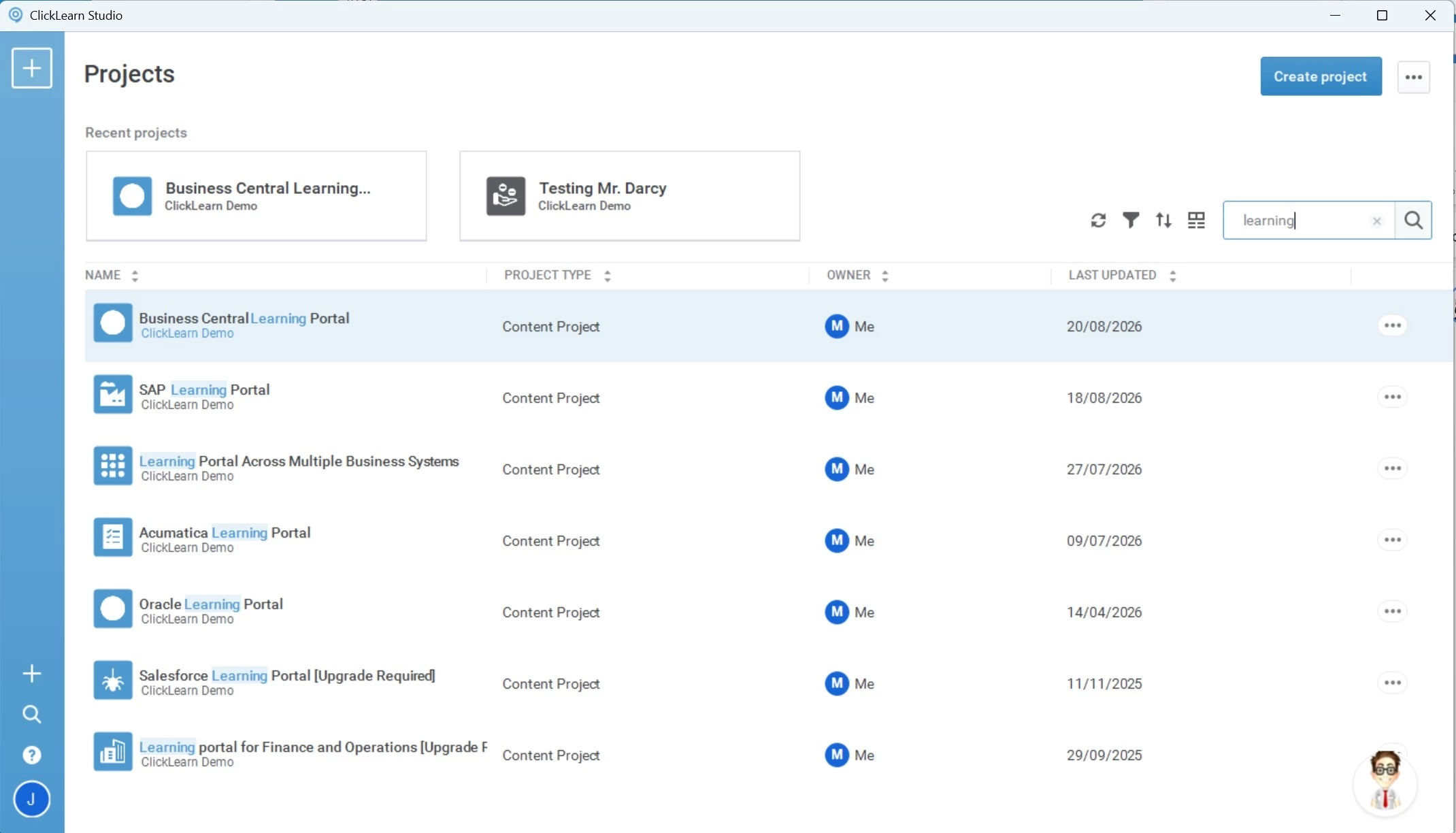Sort by the NAME column header
The width and height of the screenshot is (1456, 833).
(x=112, y=275)
